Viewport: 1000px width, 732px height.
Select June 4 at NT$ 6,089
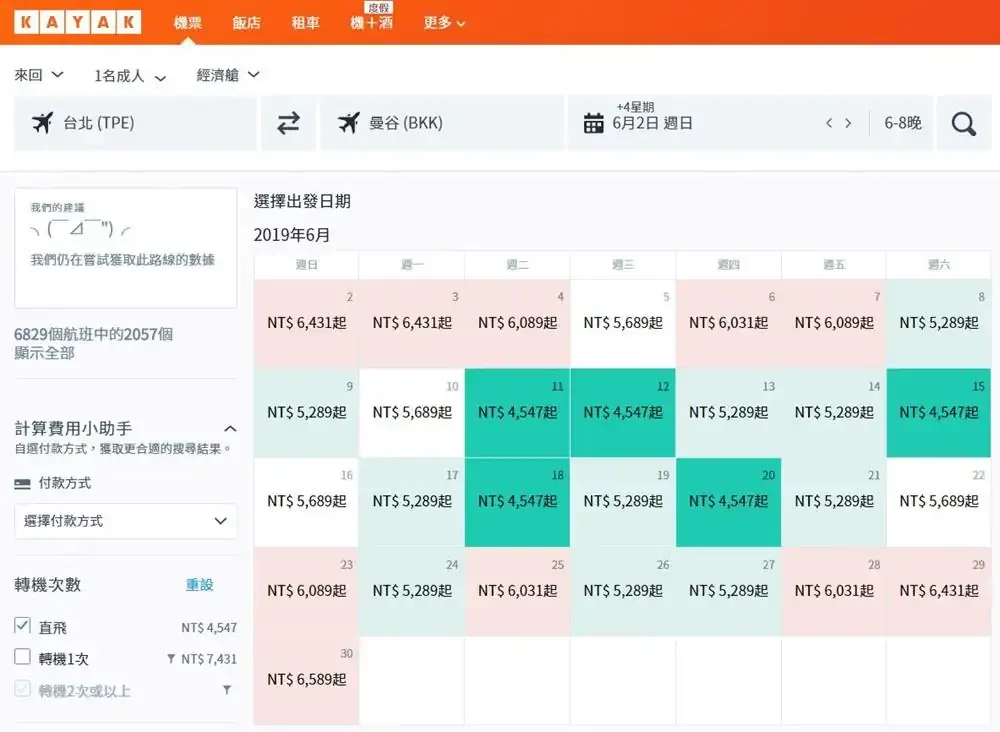pos(517,323)
